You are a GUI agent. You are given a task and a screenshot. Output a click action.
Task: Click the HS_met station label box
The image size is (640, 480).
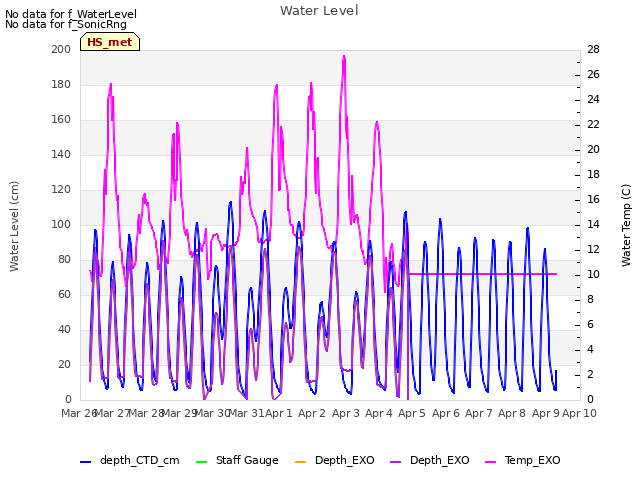point(110,42)
